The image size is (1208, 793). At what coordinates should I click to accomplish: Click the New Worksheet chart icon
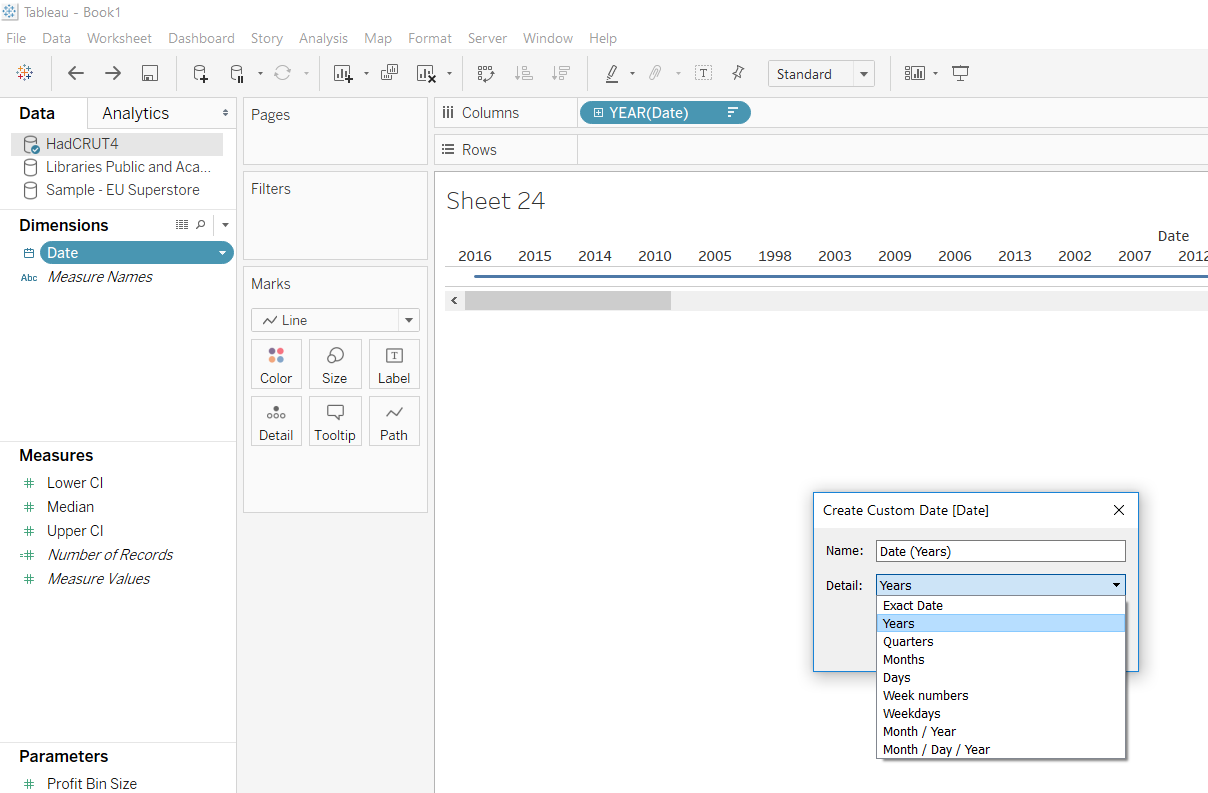tap(343, 73)
